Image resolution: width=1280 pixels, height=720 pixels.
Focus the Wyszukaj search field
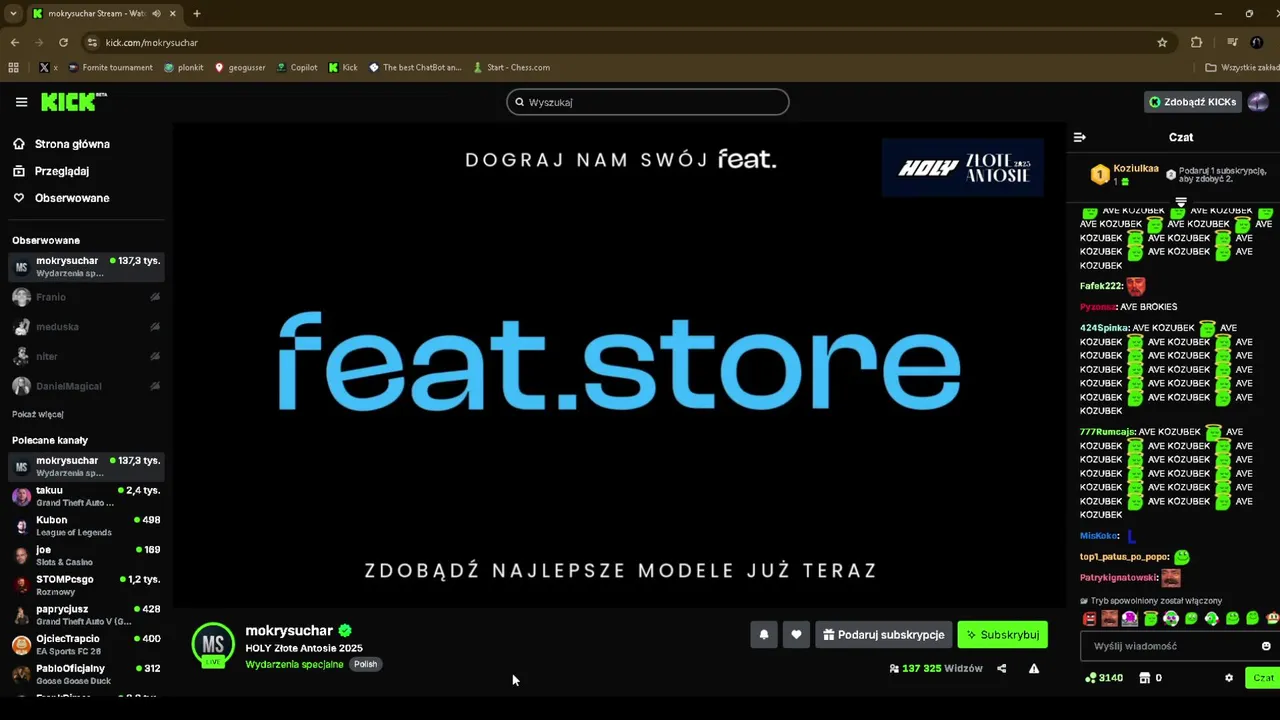pos(647,102)
